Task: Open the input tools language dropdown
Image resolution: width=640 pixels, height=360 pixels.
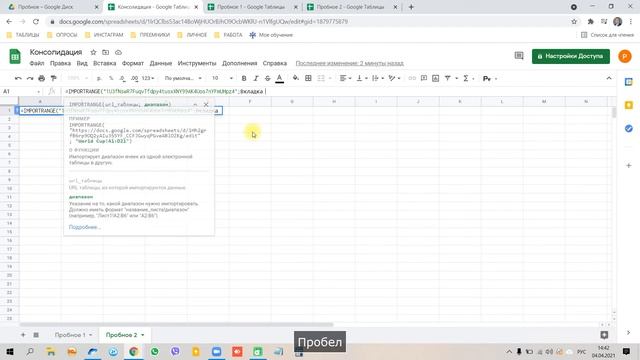Action: pyautogui.click(x=490, y=78)
